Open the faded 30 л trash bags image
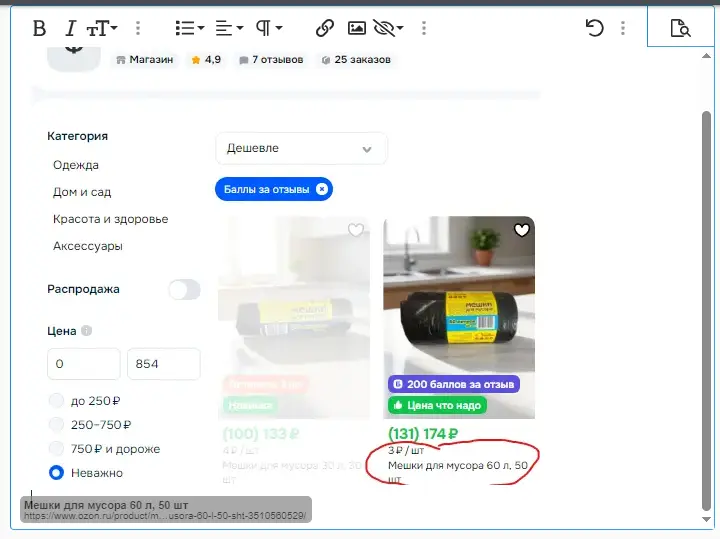This screenshot has width=720, height=539. pos(294,317)
